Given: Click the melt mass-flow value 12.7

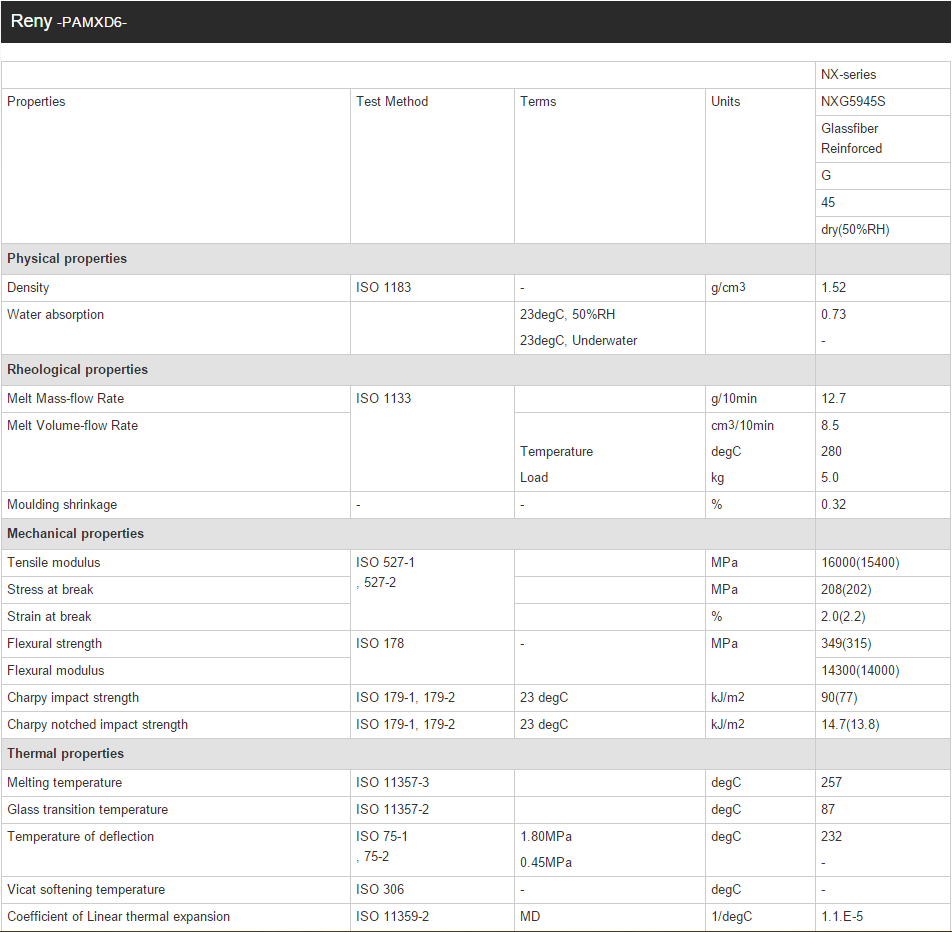Looking at the screenshot, I should (833, 398).
